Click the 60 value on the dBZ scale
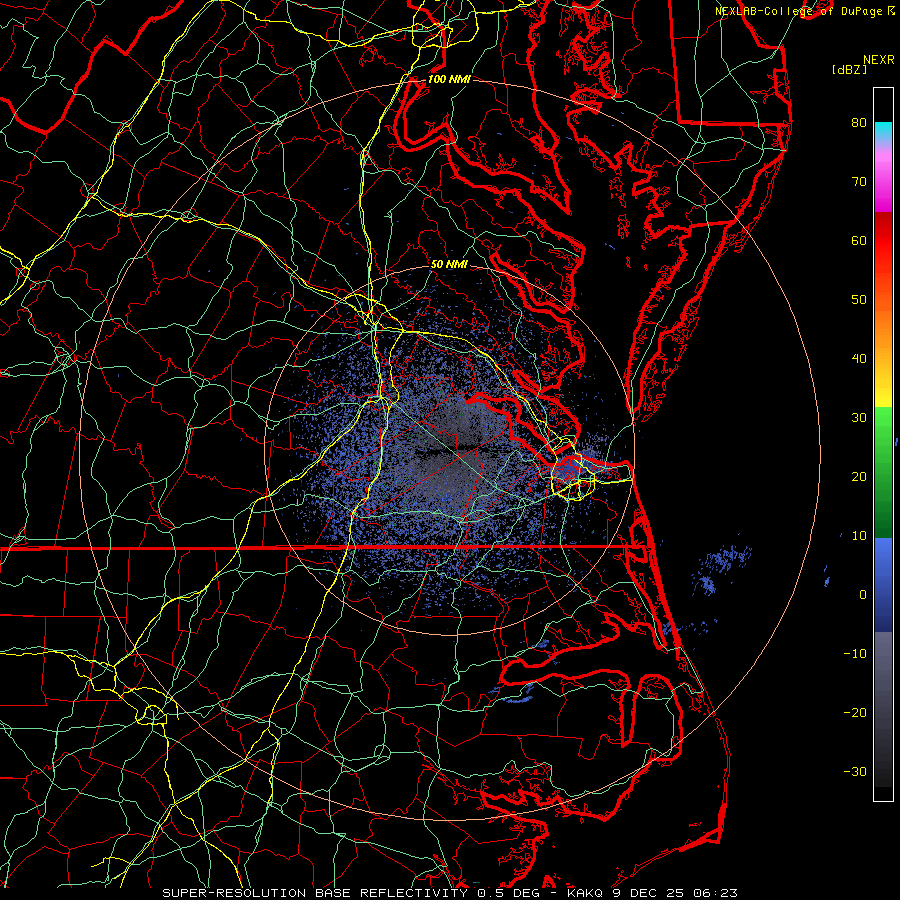Screen dimensions: 900x900 coord(859,240)
